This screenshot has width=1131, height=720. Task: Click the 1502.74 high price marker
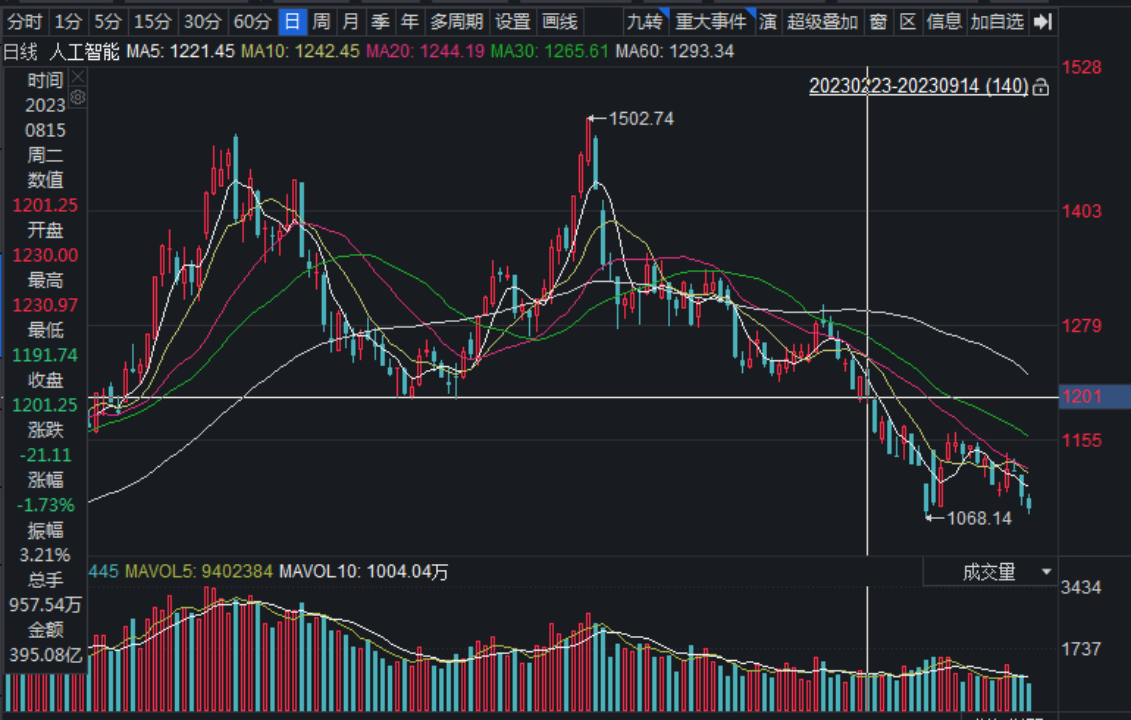(641, 118)
